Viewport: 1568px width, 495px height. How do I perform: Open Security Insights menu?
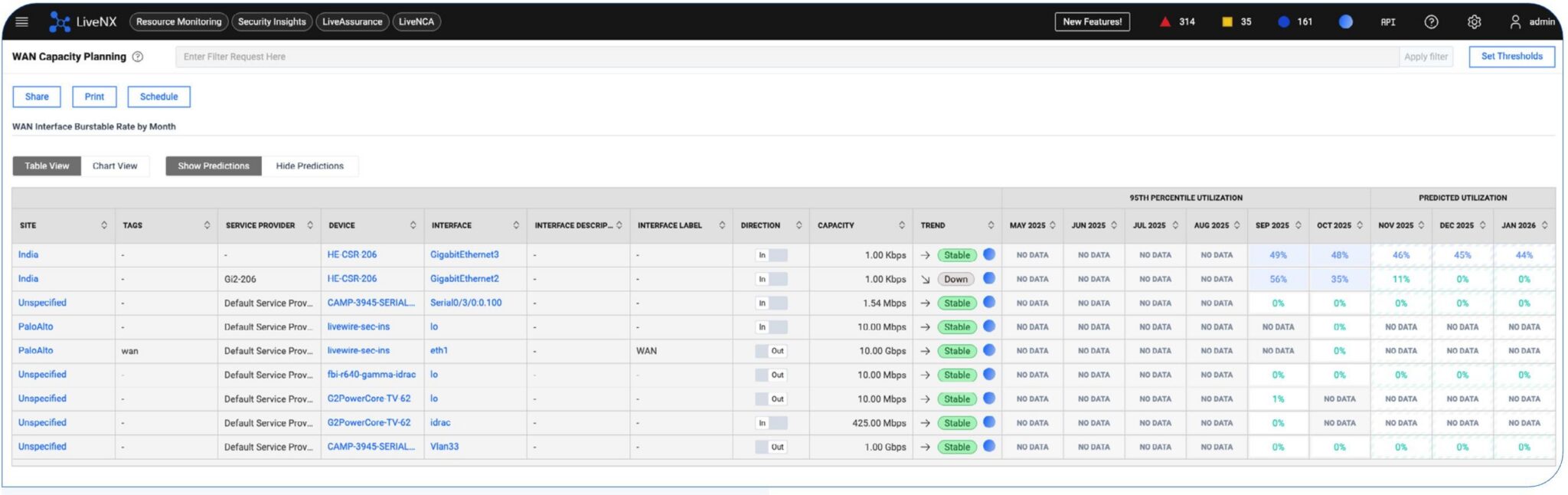[272, 21]
